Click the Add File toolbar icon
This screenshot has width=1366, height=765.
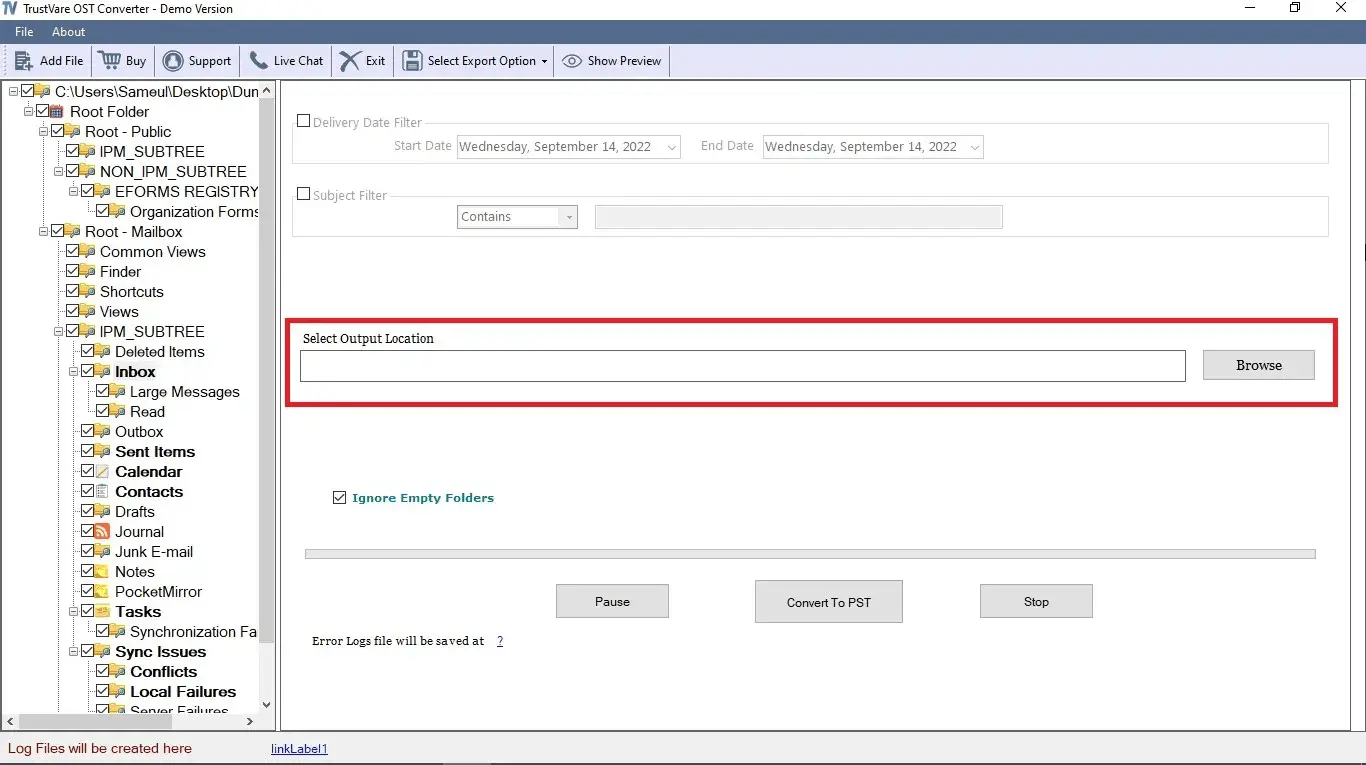click(24, 61)
